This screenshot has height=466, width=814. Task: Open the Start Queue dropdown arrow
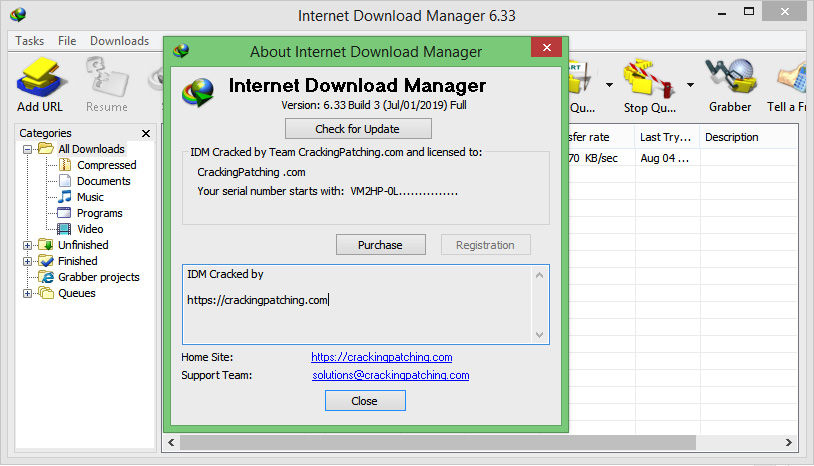[609, 85]
